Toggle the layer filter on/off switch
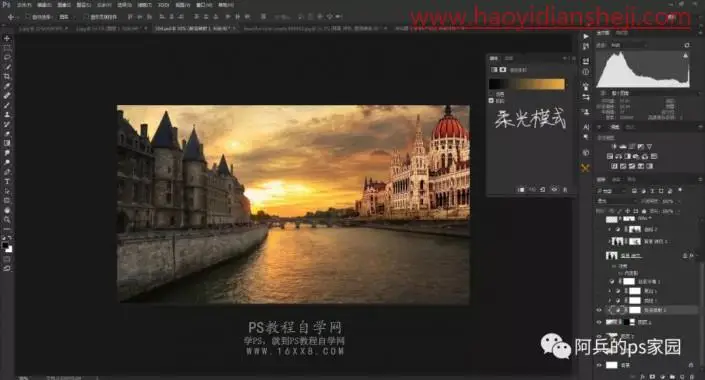 click(x=680, y=191)
